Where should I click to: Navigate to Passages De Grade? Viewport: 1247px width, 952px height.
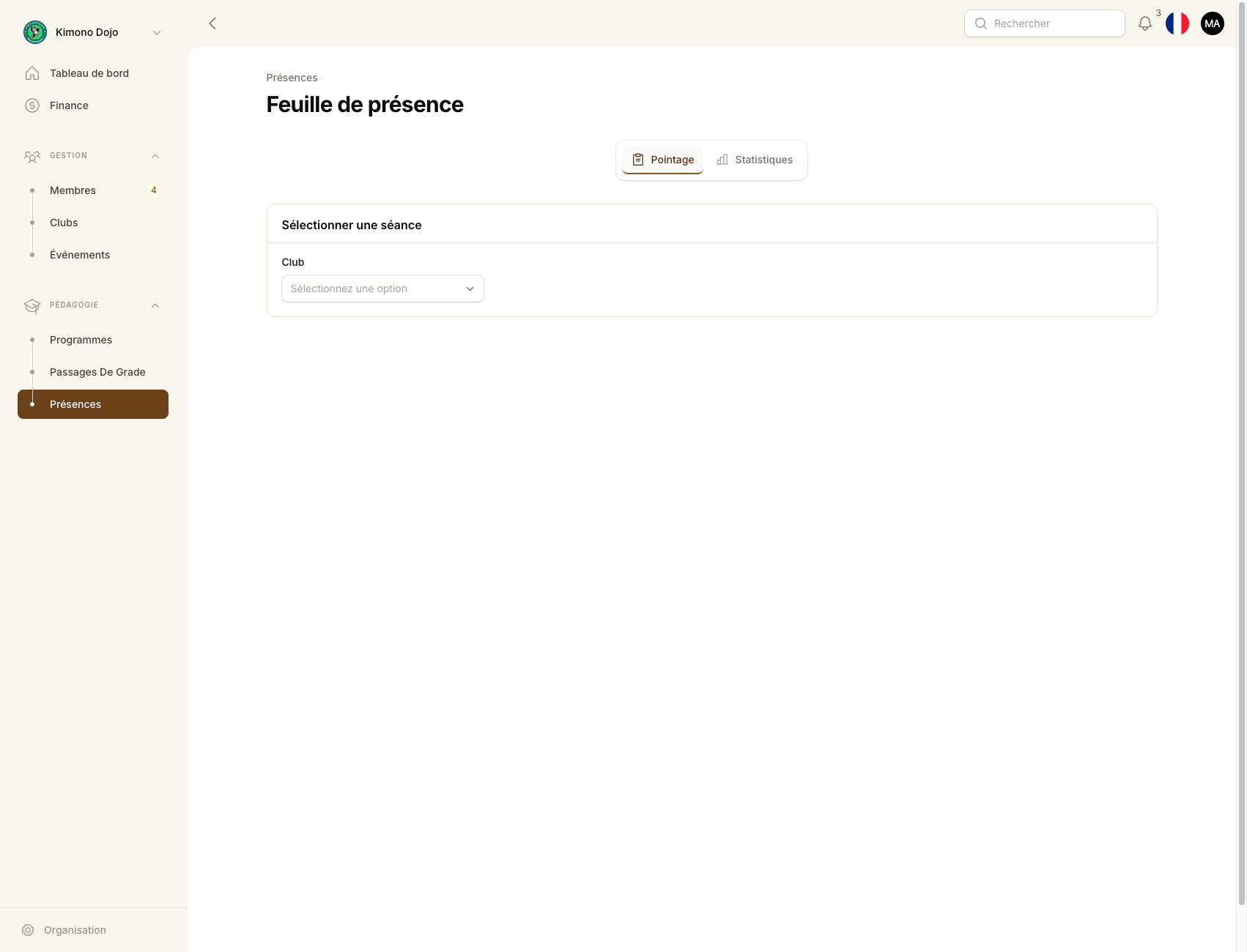pos(97,371)
